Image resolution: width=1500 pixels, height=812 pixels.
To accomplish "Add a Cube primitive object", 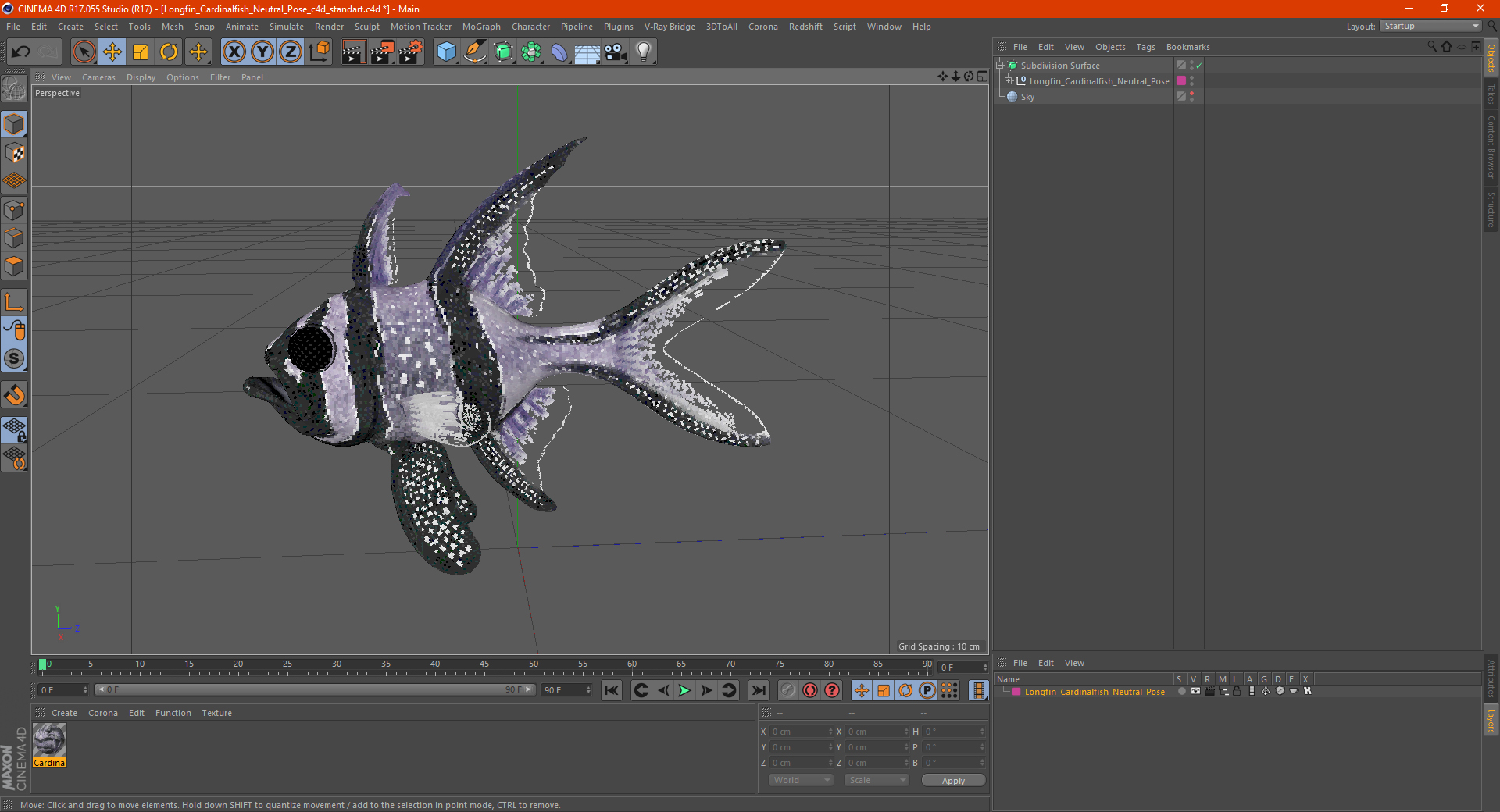I will [446, 52].
